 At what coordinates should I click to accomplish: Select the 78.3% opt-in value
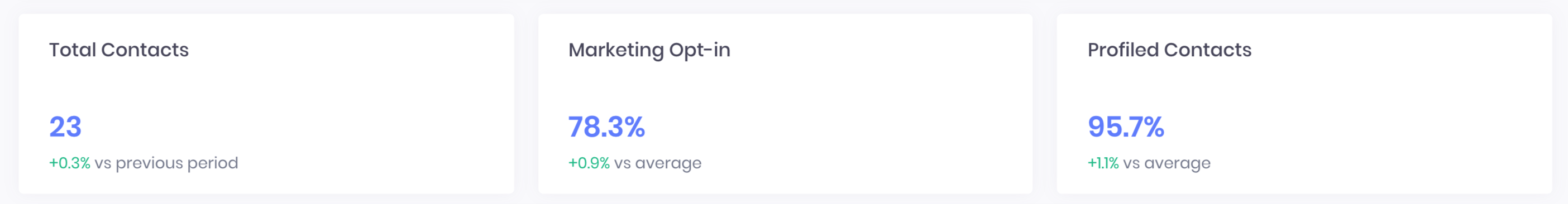click(x=606, y=127)
